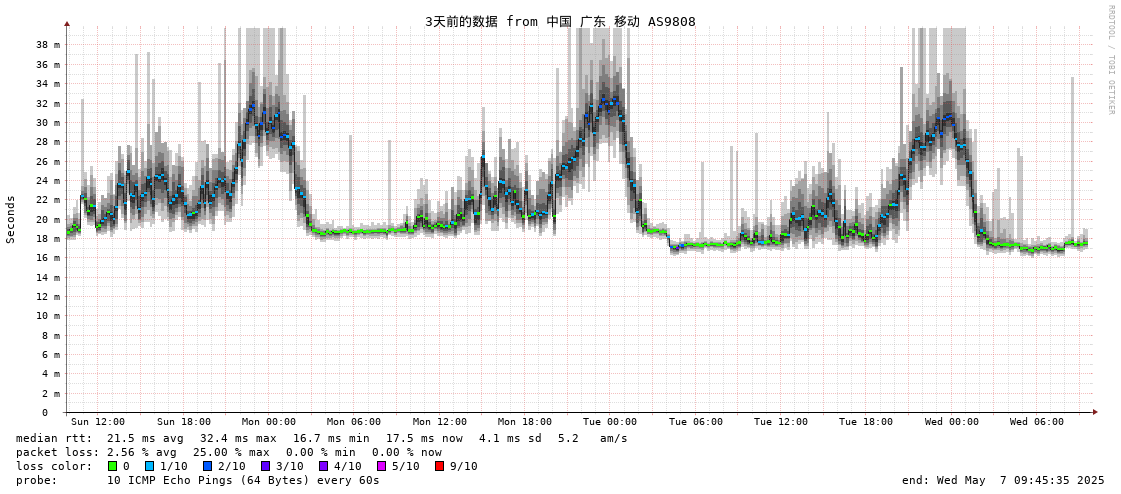The height and width of the screenshot is (494, 1121).
Task: Click the light blue 1/10 loss swatch
Action: [x=147, y=466]
